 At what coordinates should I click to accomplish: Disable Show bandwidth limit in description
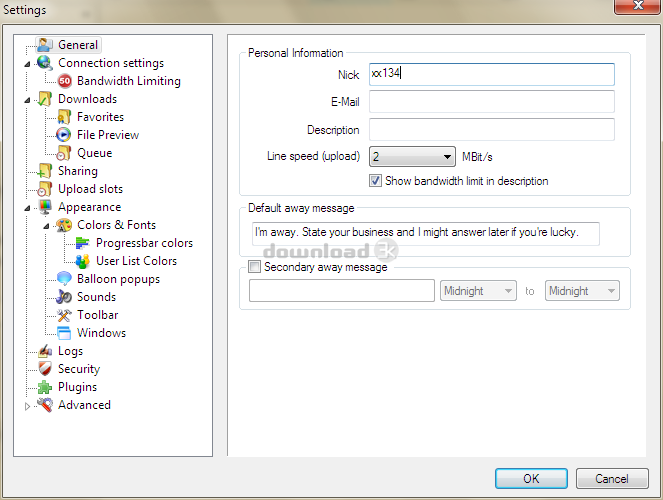pos(376,181)
